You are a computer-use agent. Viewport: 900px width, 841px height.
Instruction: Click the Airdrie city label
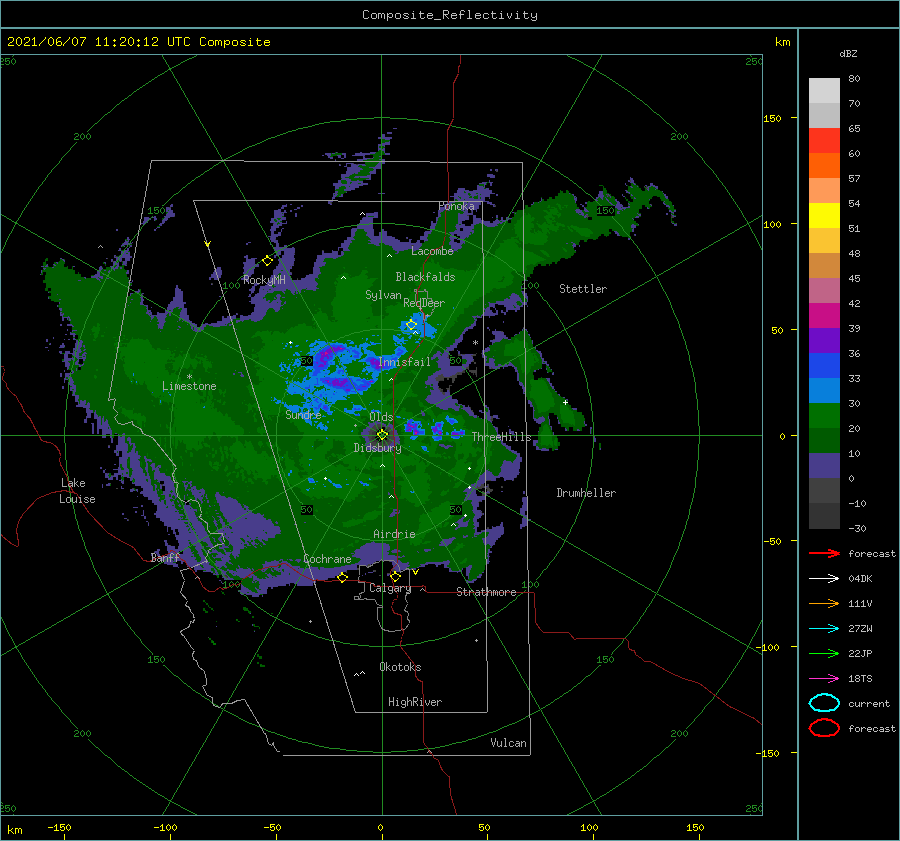pos(394,534)
